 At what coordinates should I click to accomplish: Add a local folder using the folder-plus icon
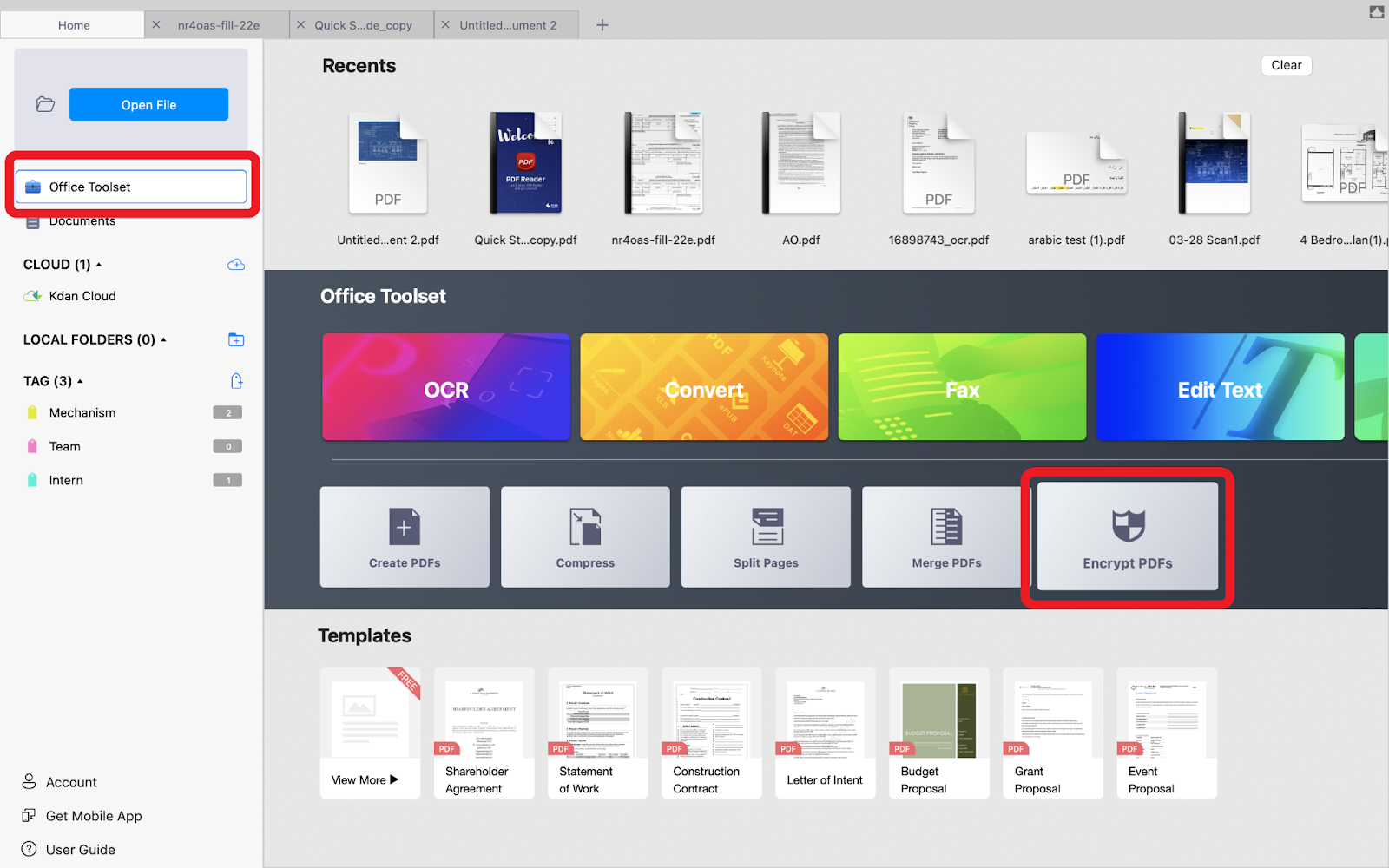click(236, 339)
